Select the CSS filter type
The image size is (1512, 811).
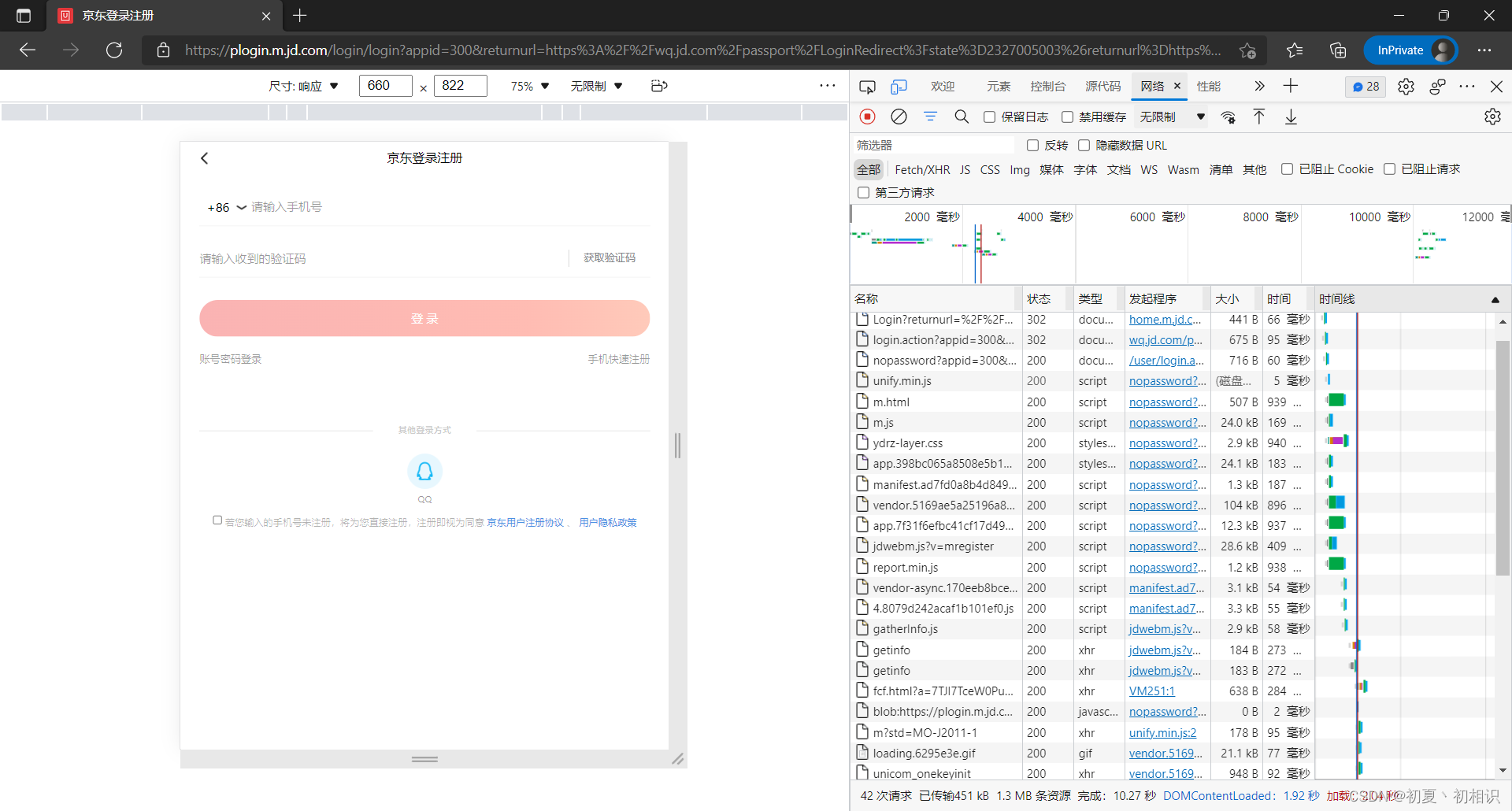tap(990, 169)
